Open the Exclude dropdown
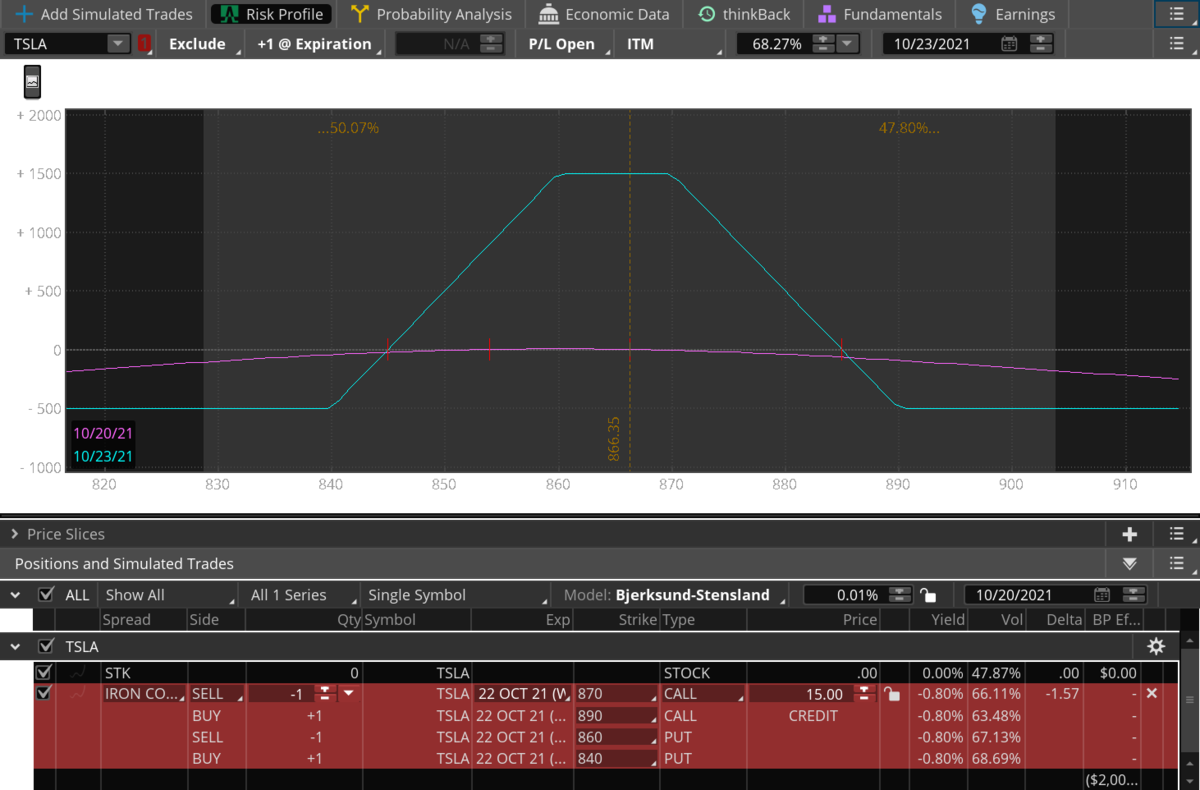This screenshot has width=1200, height=790. pos(201,44)
